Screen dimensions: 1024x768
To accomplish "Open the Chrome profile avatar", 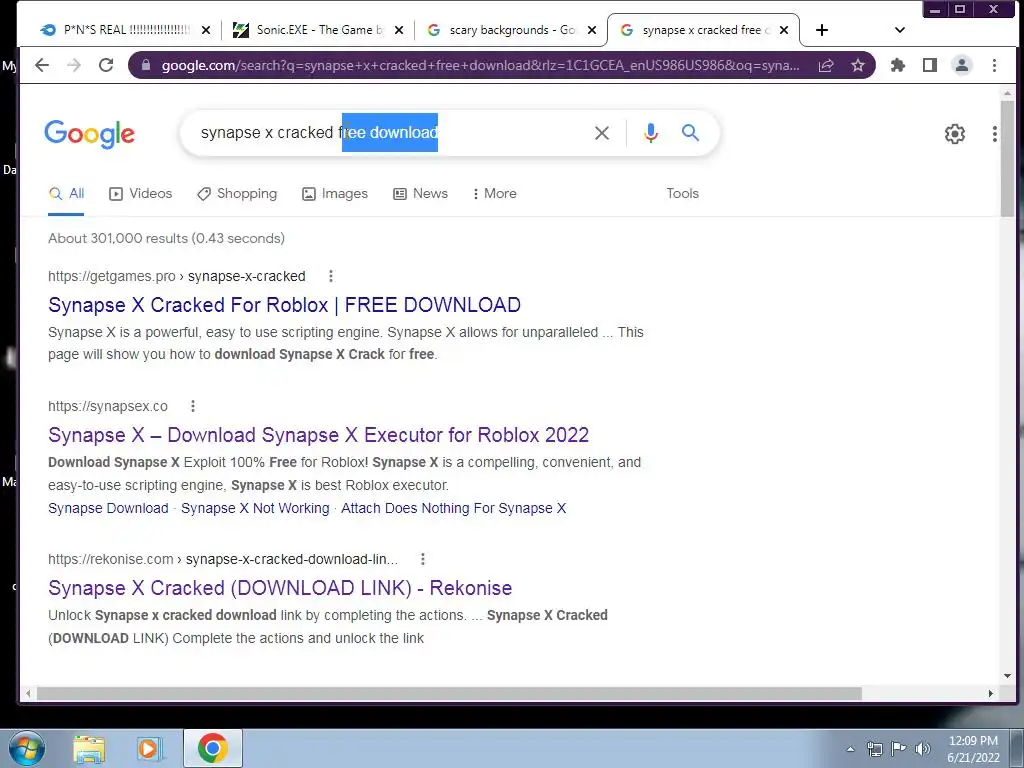I will [962, 65].
